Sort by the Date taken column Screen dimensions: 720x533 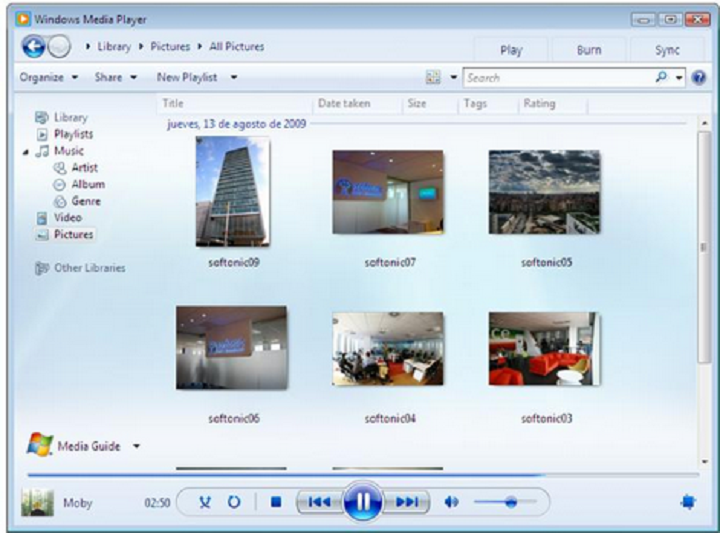click(358, 103)
